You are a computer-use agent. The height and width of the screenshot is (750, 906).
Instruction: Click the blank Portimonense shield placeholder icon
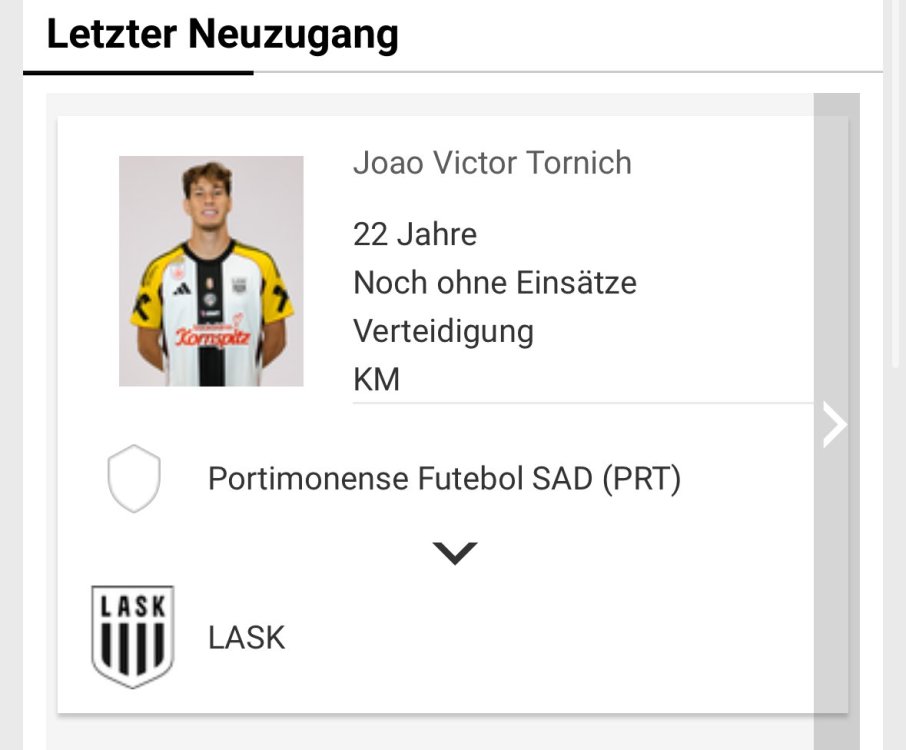(134, 479)
